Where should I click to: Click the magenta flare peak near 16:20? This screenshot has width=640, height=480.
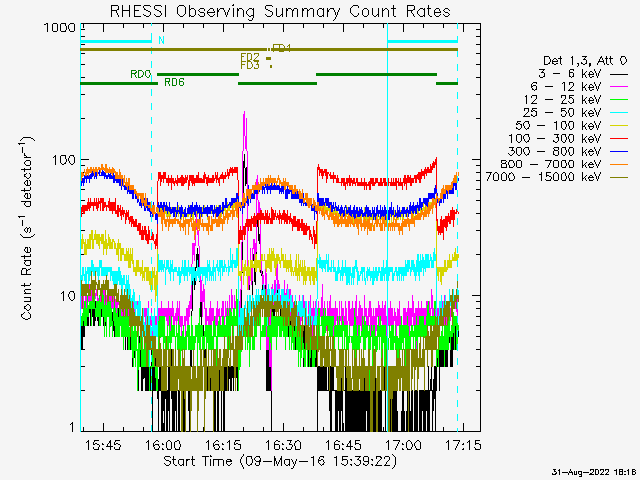point(244,116)
